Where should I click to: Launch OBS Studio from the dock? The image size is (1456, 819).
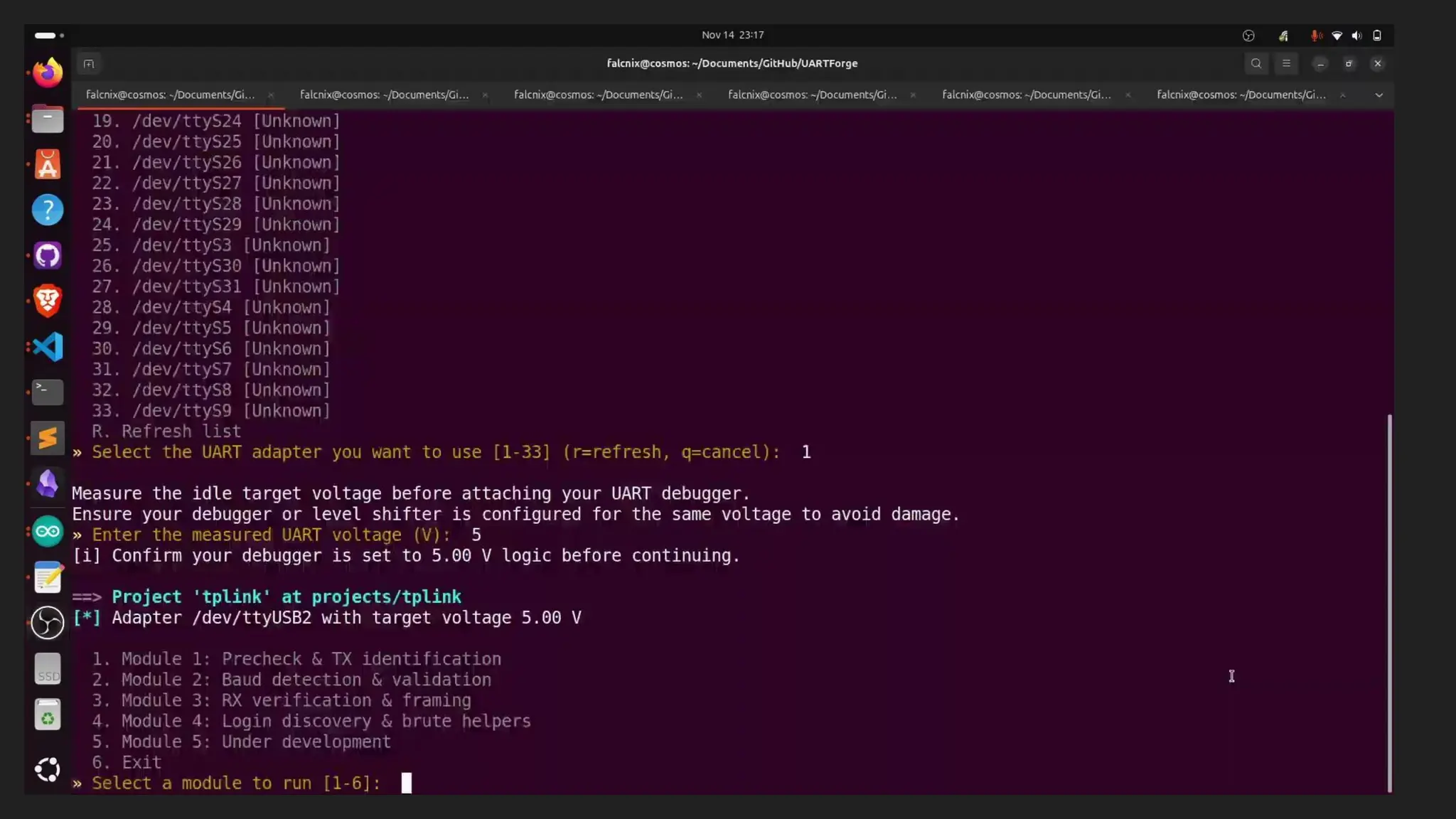click(48, 623)
